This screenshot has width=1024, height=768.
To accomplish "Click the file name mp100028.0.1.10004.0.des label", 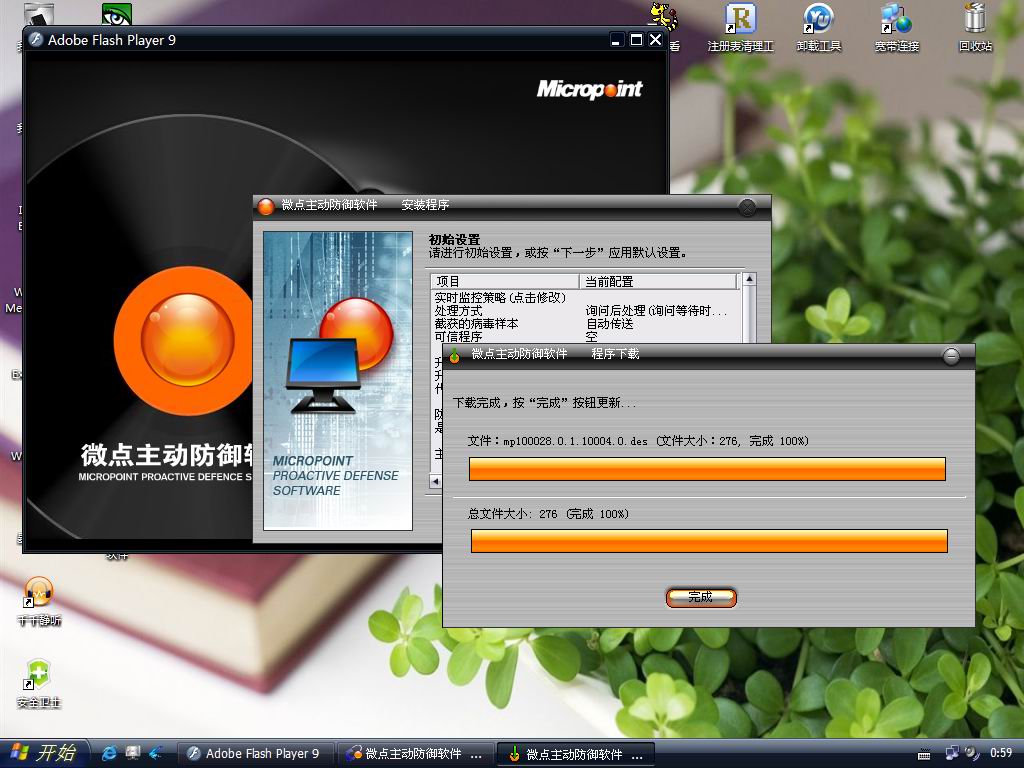I will 575,441.
